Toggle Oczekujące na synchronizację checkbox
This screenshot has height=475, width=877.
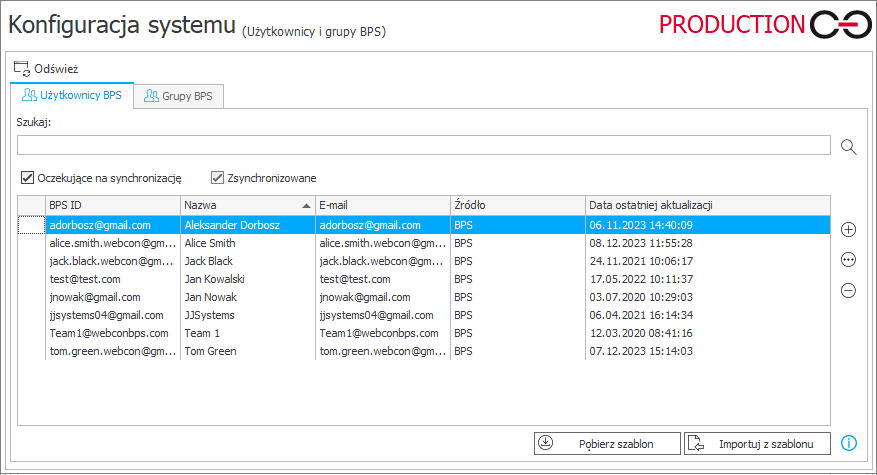coord(27,178)
